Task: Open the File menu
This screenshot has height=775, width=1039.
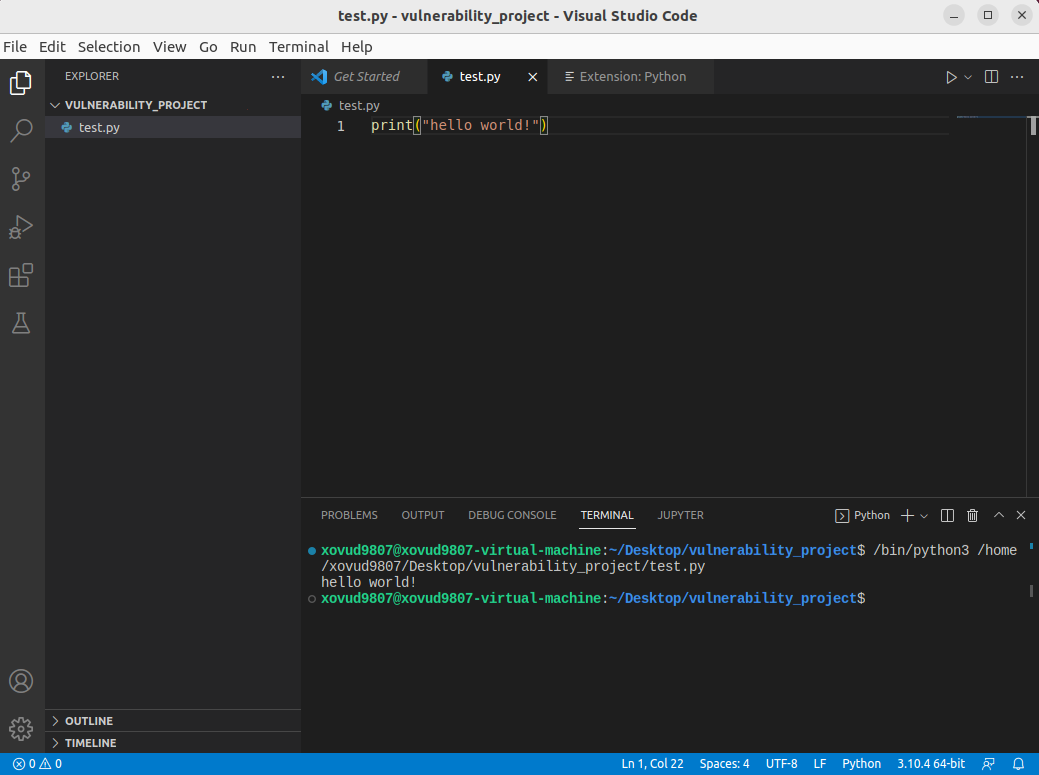Action: [x=15, y=47]
